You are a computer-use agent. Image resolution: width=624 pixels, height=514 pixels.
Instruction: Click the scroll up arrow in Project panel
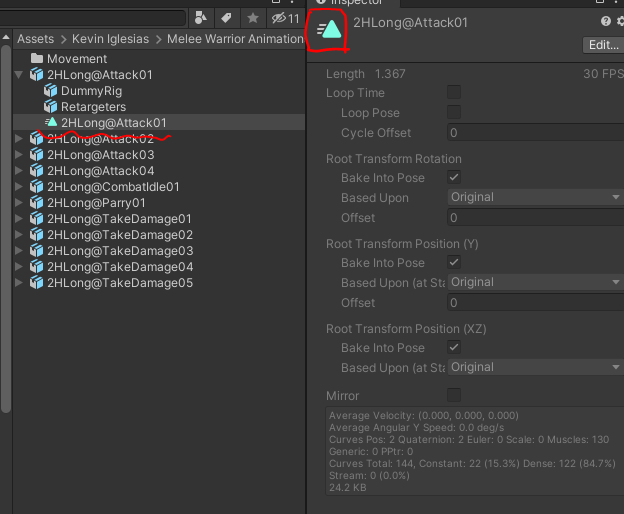tap(6, 37)
